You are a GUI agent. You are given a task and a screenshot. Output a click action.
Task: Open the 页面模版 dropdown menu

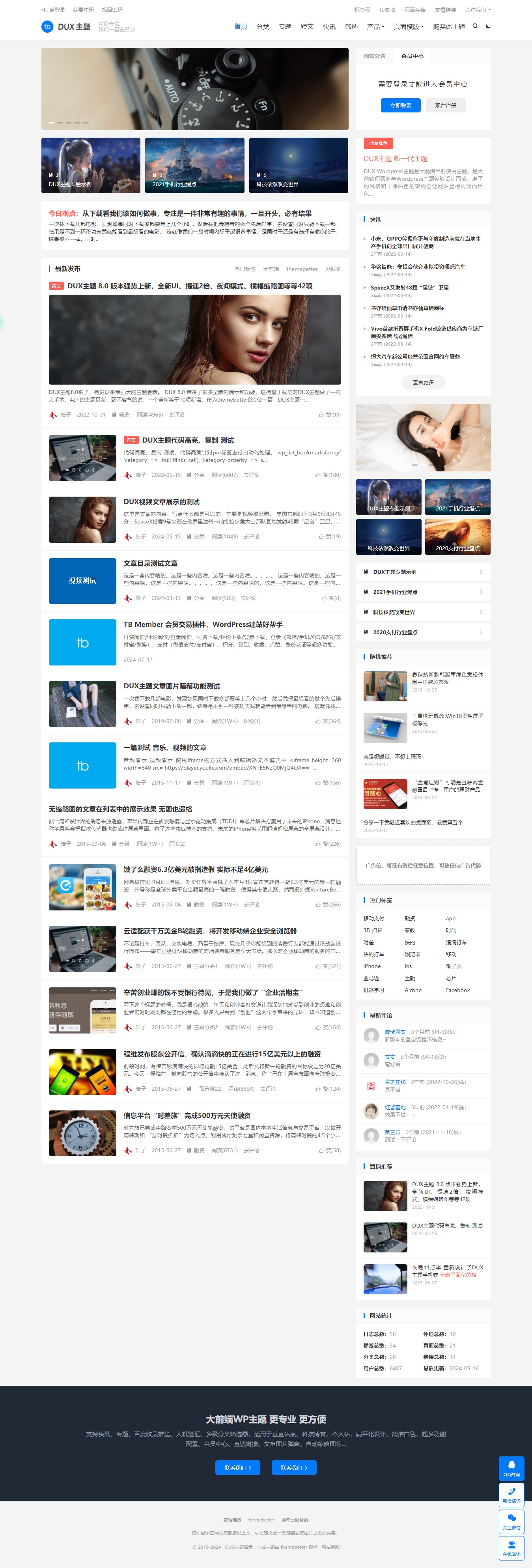[409, 27]
